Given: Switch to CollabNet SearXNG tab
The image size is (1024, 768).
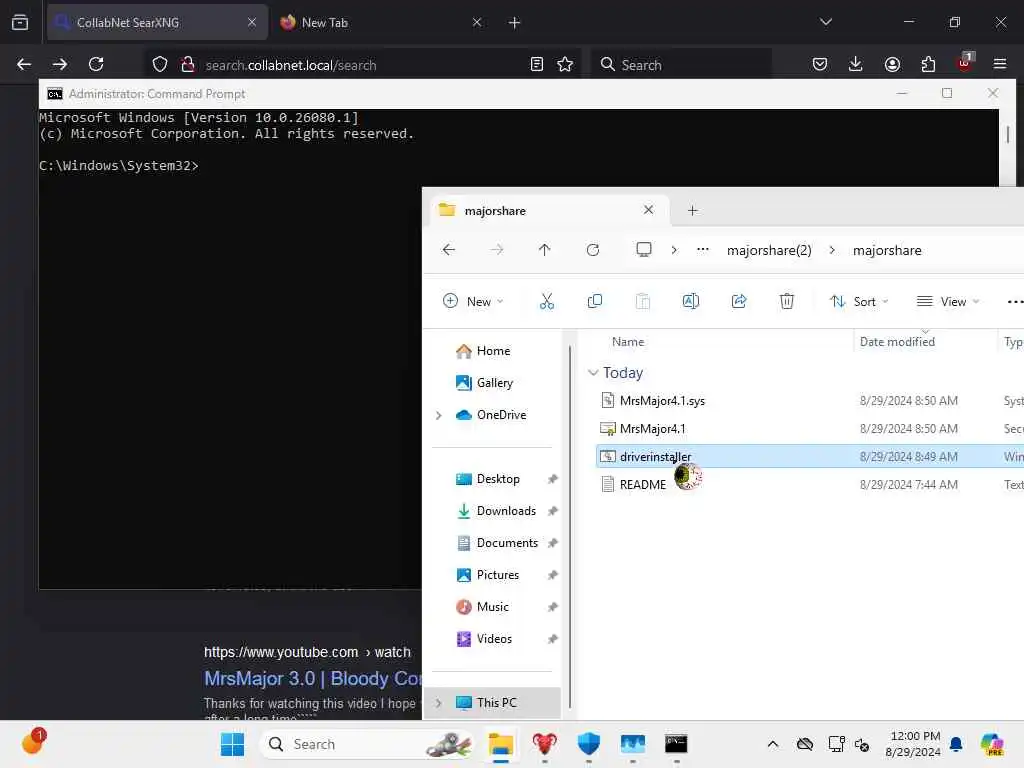Looking at the screenshot, I should pos(157,23).
